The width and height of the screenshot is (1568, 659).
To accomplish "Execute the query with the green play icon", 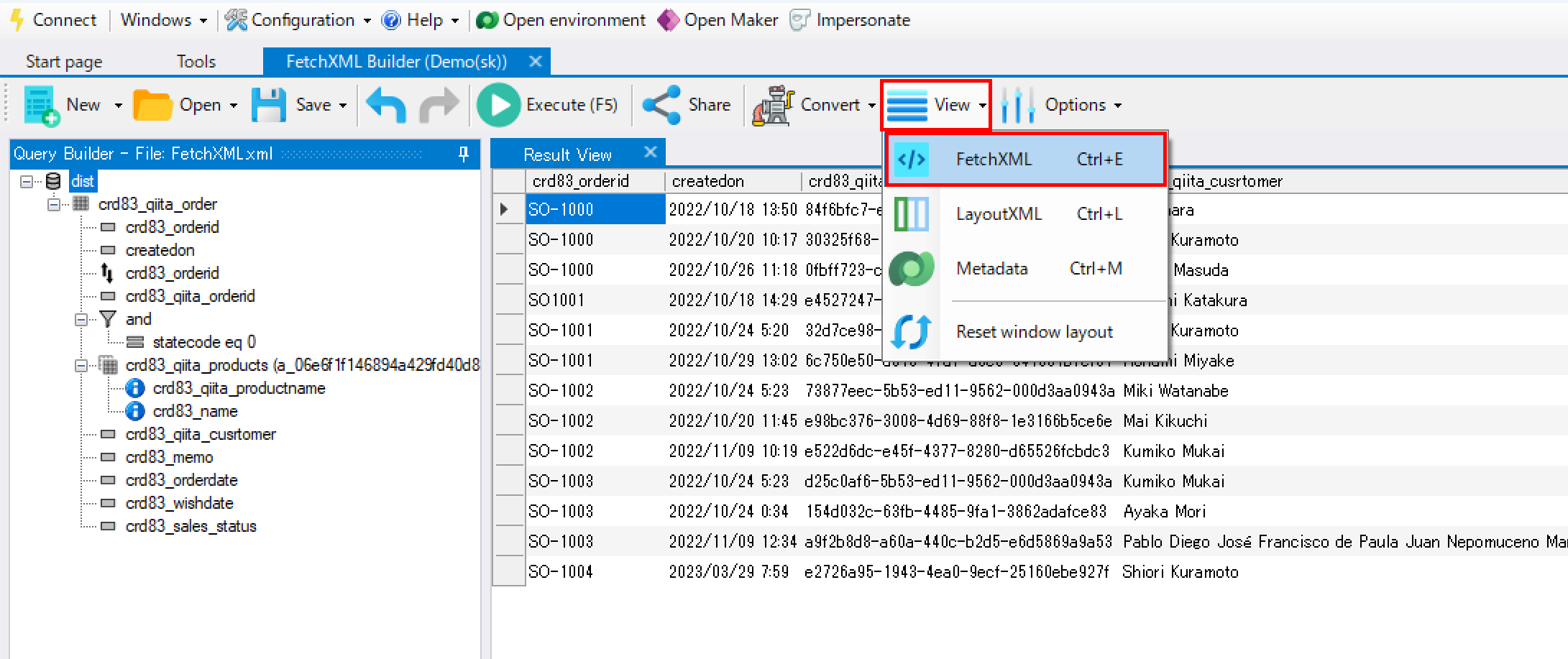I will [500, 104].
